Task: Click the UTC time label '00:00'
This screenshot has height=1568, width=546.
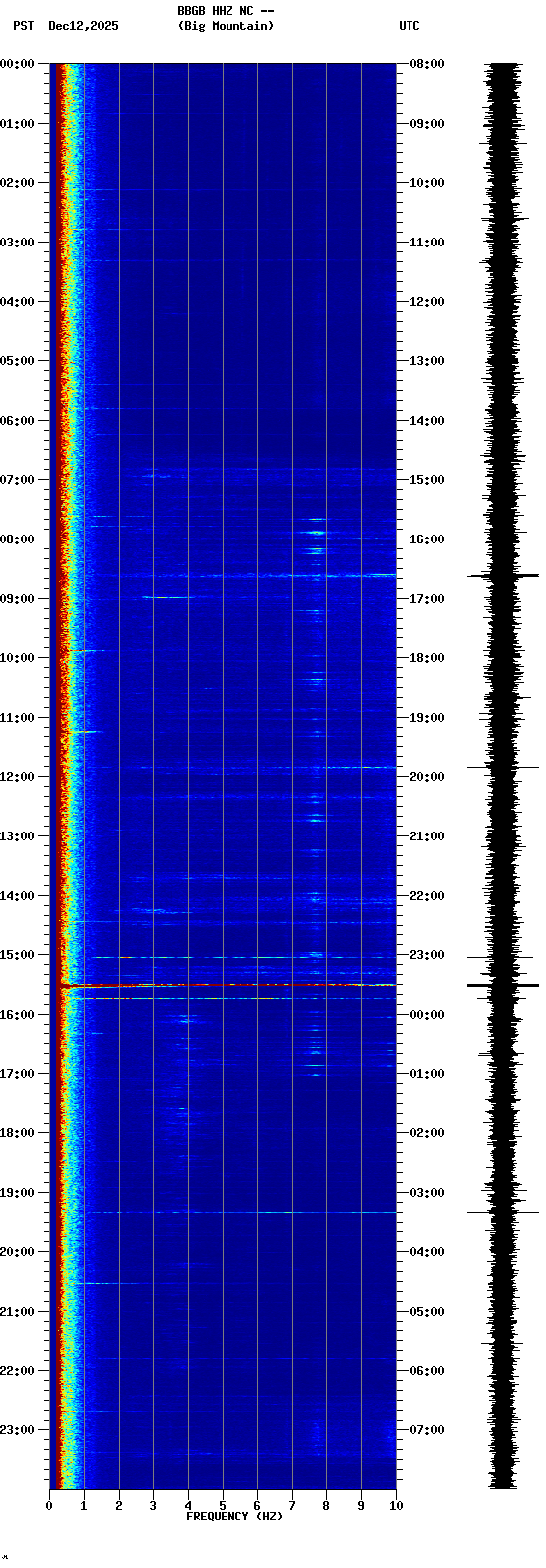Action: (427, 1015)
